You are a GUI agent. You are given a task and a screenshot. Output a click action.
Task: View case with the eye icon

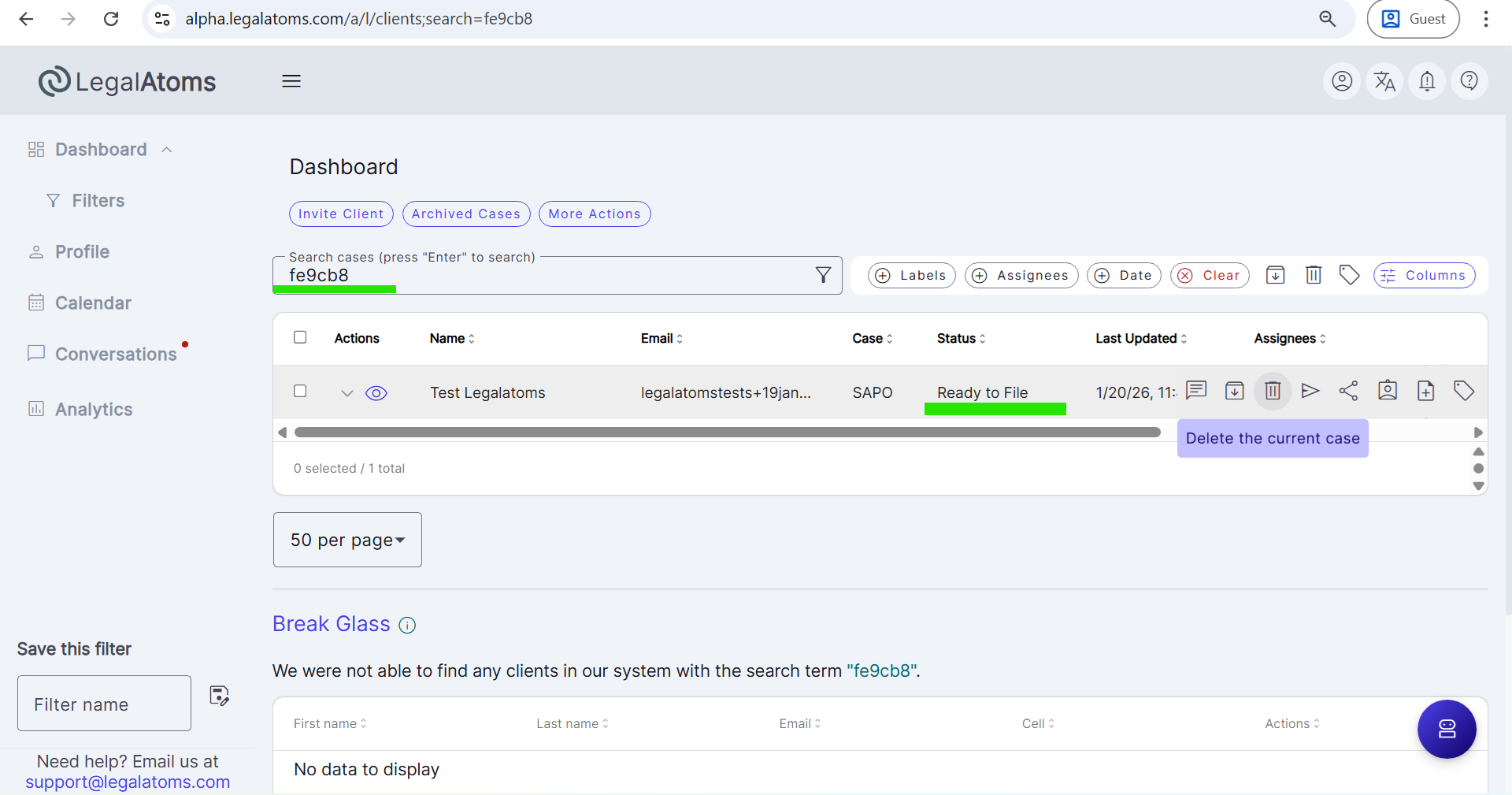[376, 393]
